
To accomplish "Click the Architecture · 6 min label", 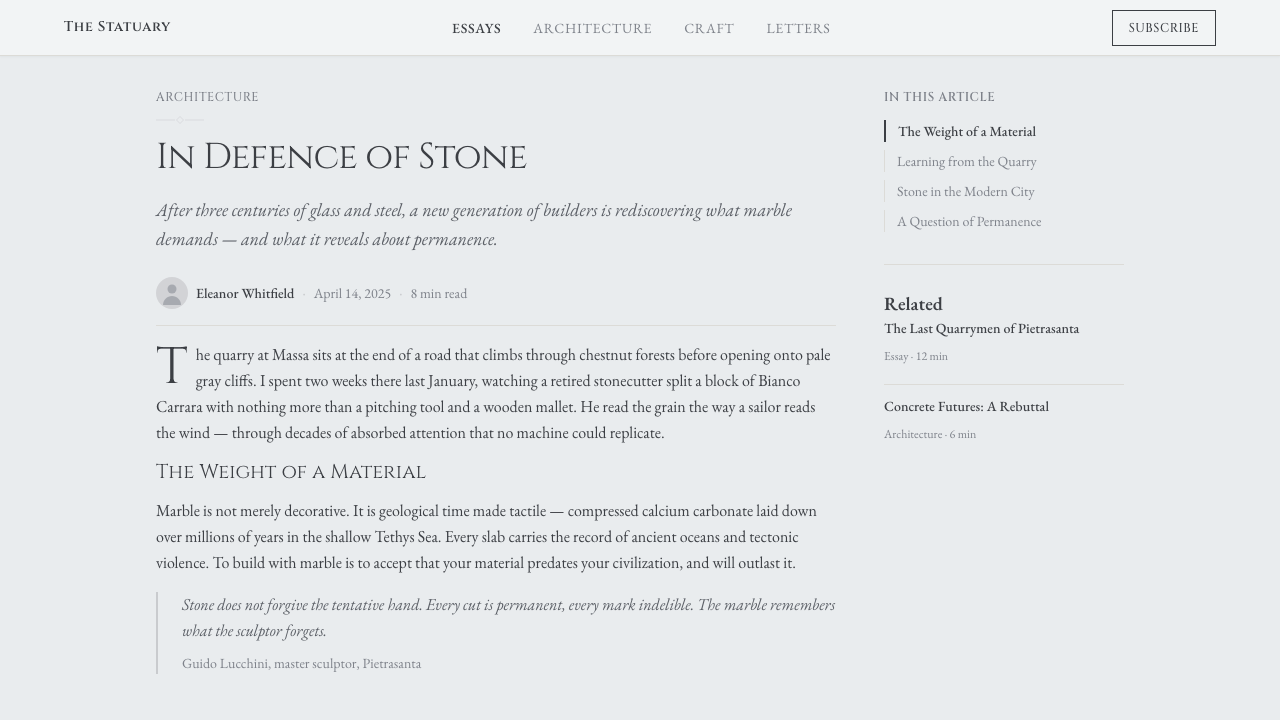I will click(x=930, y=435).
